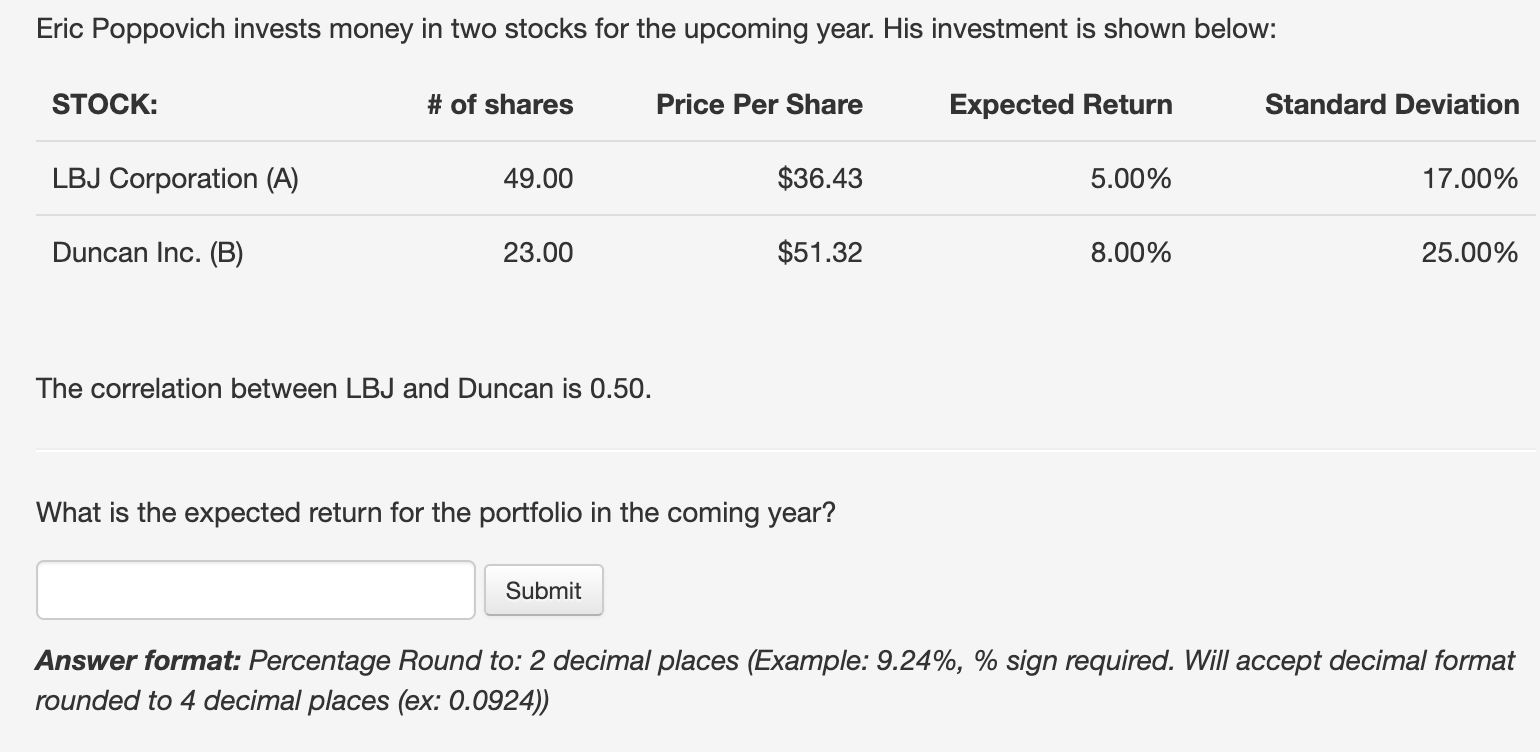Click the answer input field
This screenshot has width=1540, height=752.
coord(256,590)
